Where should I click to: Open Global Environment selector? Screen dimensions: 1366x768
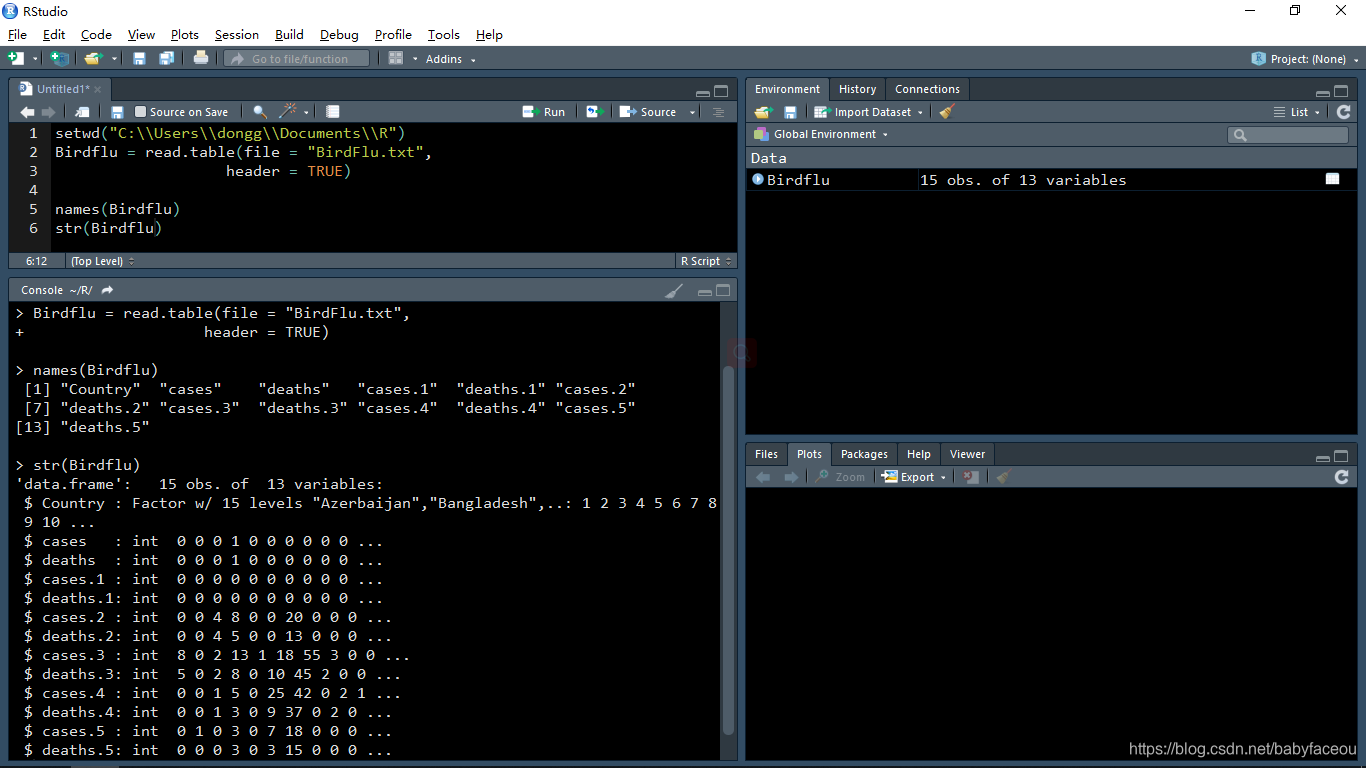[x=821, y=134]
